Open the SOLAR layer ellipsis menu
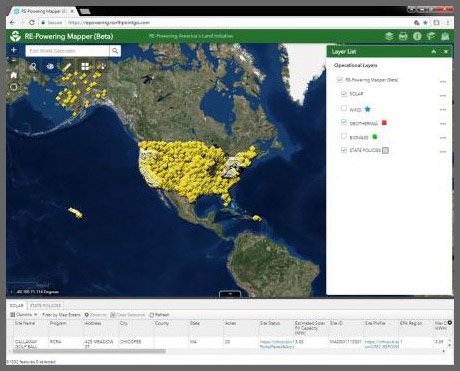This screenshot has width=460, height=371. click(443, 96)
